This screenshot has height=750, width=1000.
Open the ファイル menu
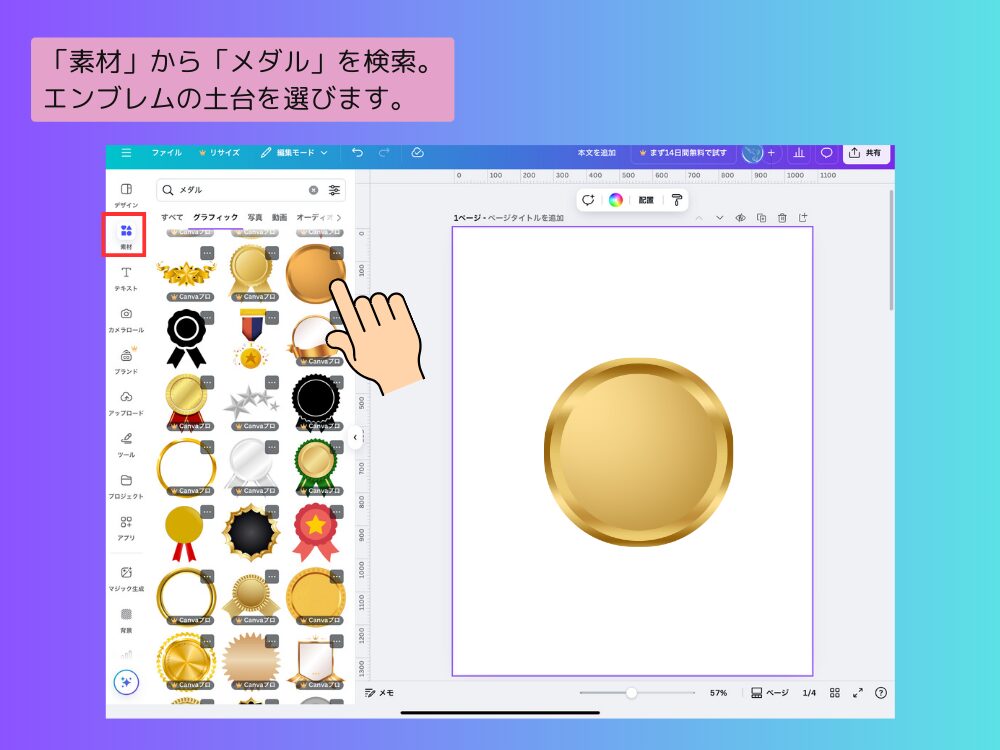167,153
